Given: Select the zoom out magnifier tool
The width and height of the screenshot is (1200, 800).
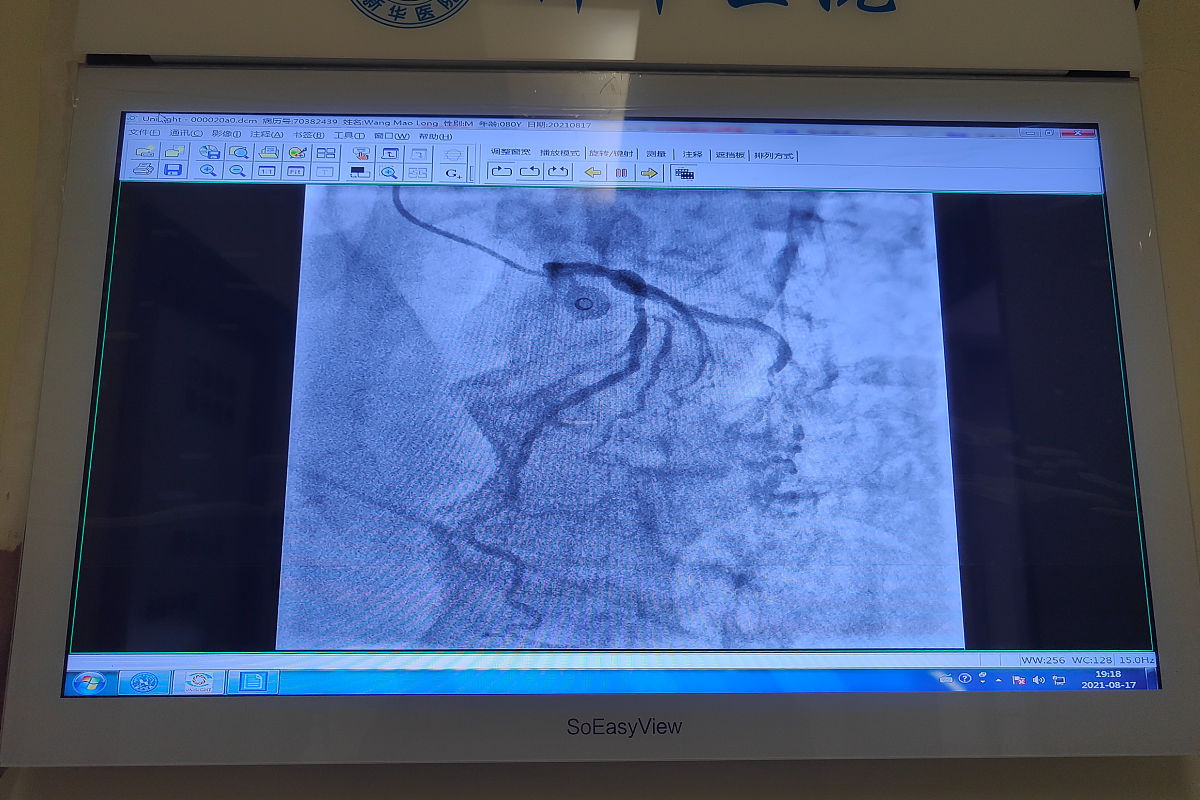Looking at the screenshot, I should tap(238, 171).
